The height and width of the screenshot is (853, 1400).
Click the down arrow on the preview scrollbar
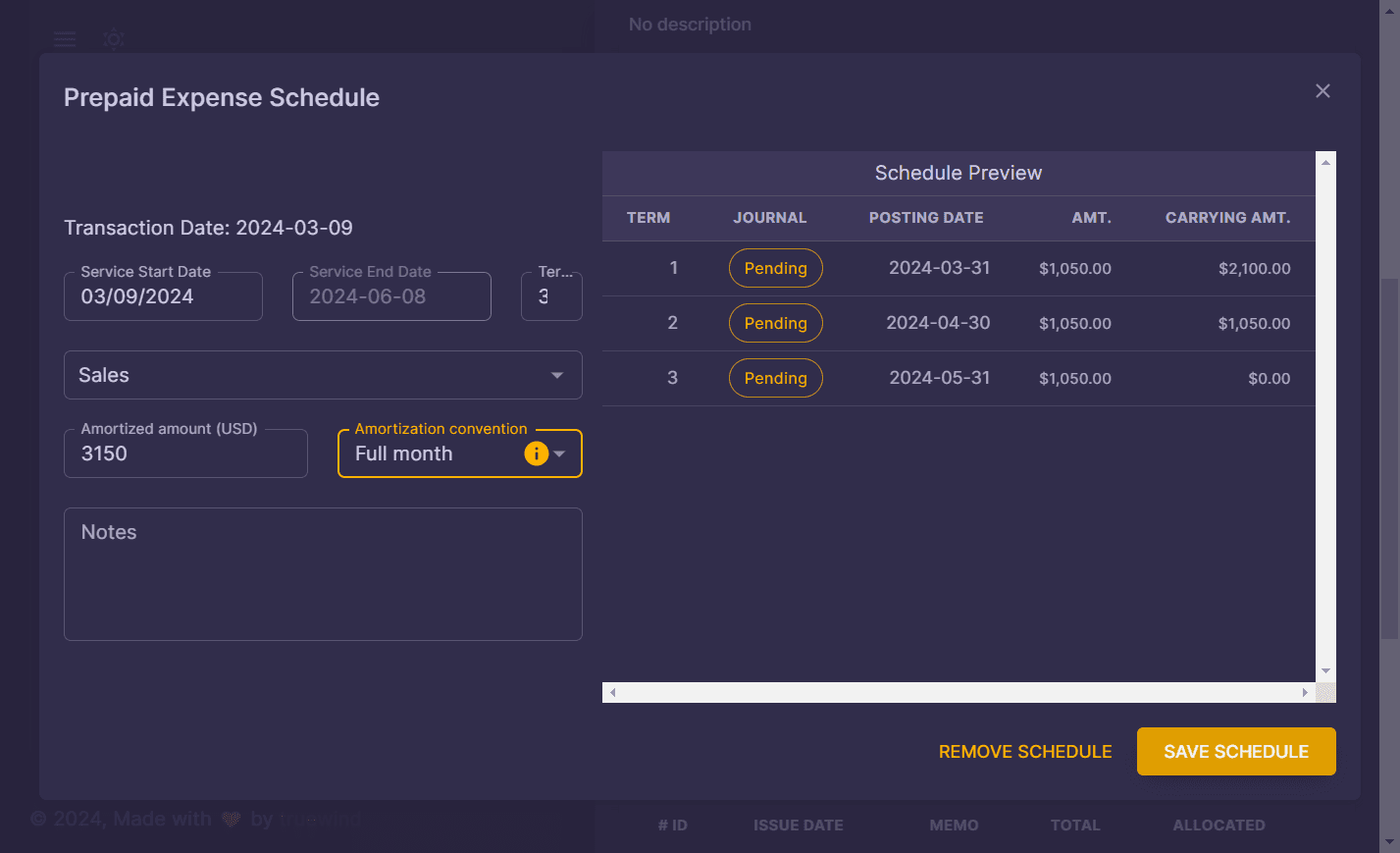point(1326,671)
